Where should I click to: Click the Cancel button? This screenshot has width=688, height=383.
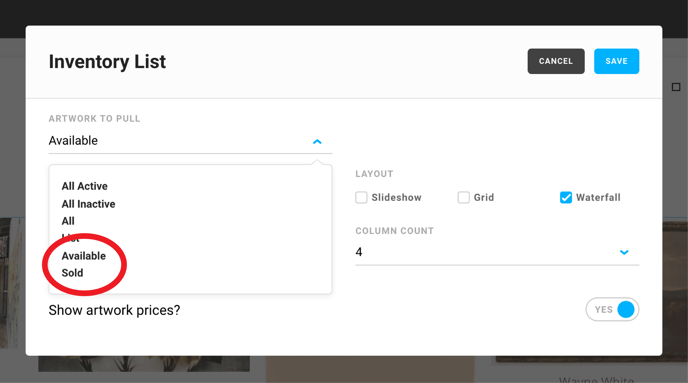click(556, 61)
